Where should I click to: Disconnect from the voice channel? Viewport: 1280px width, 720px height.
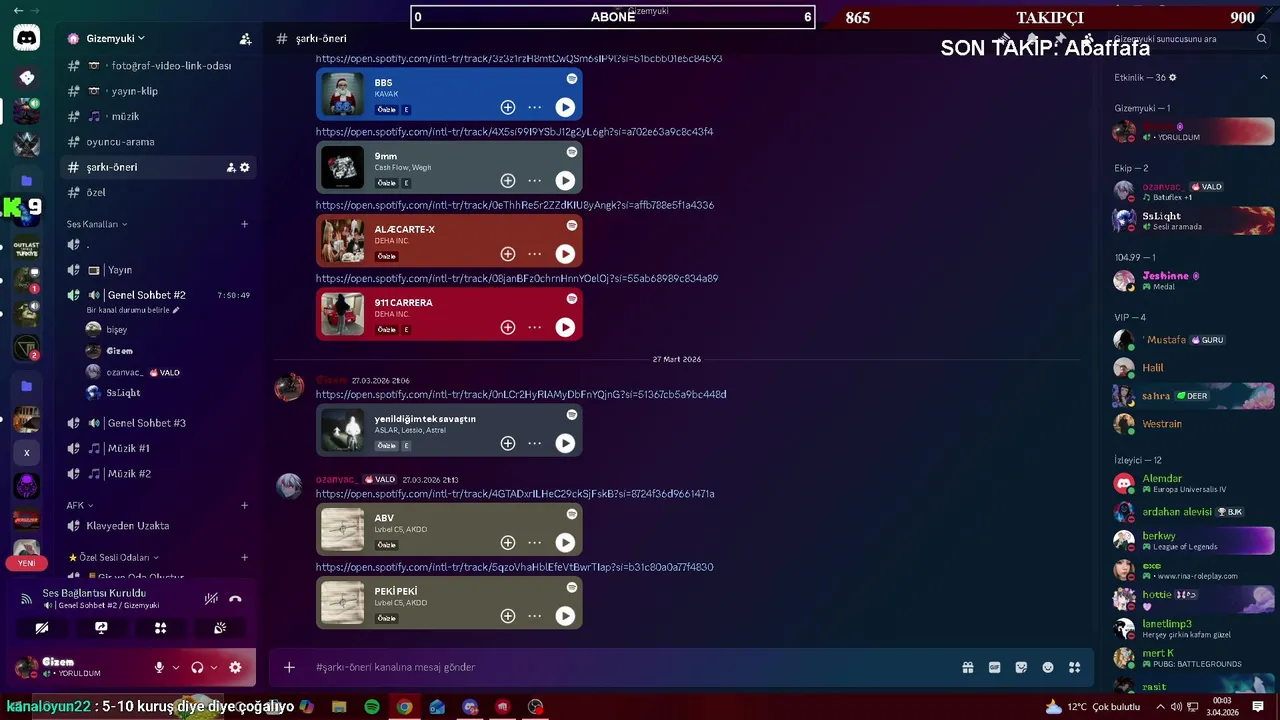pyautogui.click(x=235, y=599)
